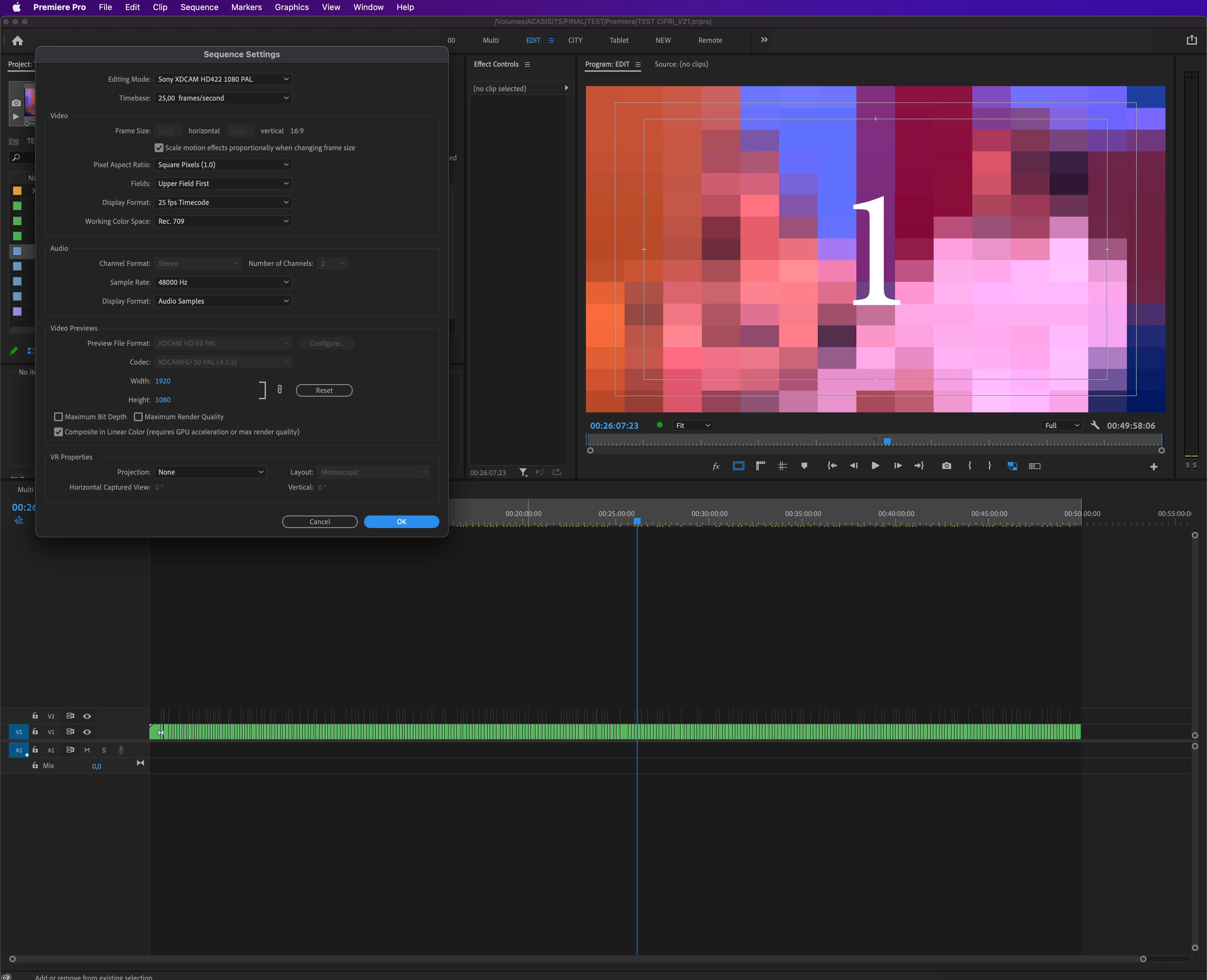This screenshot has height=980, width=1207.
Task: Hide track V2 with eye icon
Action: [87, 716]
